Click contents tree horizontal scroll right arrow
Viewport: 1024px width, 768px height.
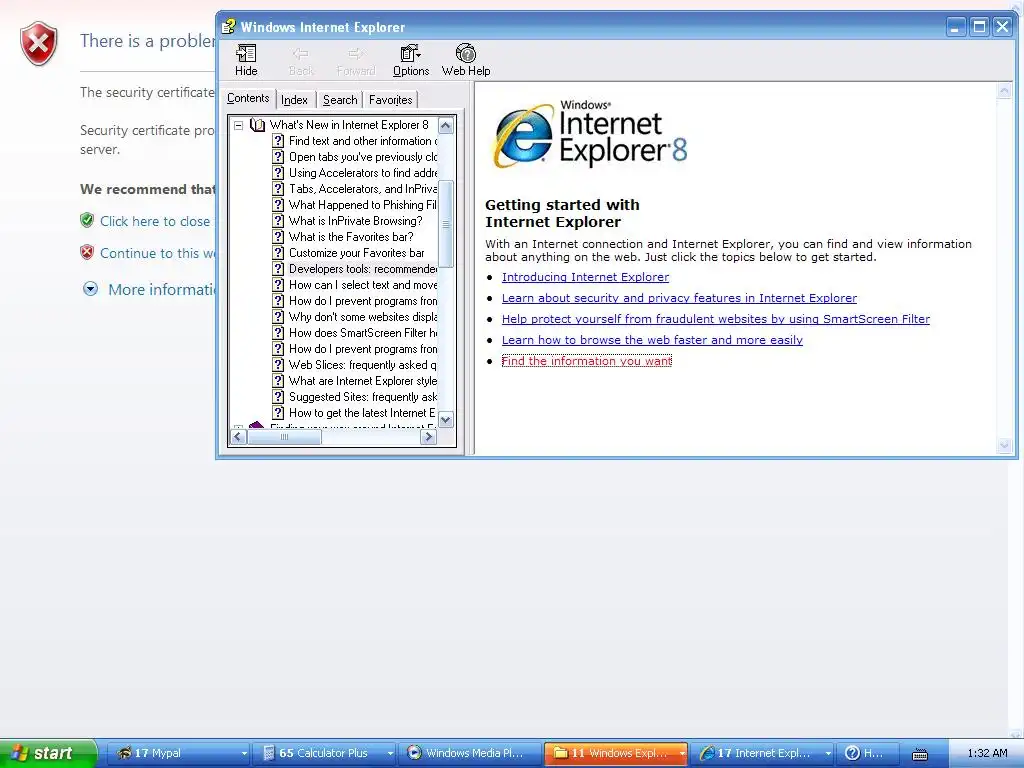[428, 437]
